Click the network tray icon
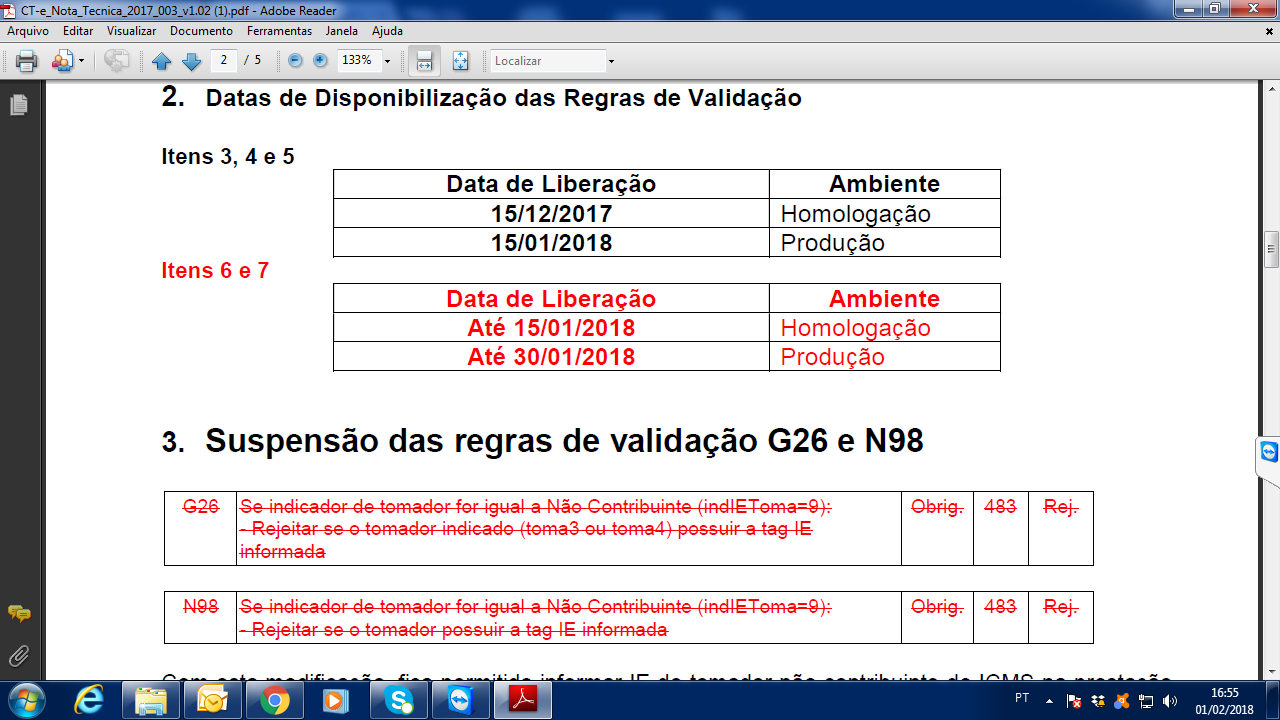Viewport: 1280px width, 720px height. click(x=1146, y=701)
